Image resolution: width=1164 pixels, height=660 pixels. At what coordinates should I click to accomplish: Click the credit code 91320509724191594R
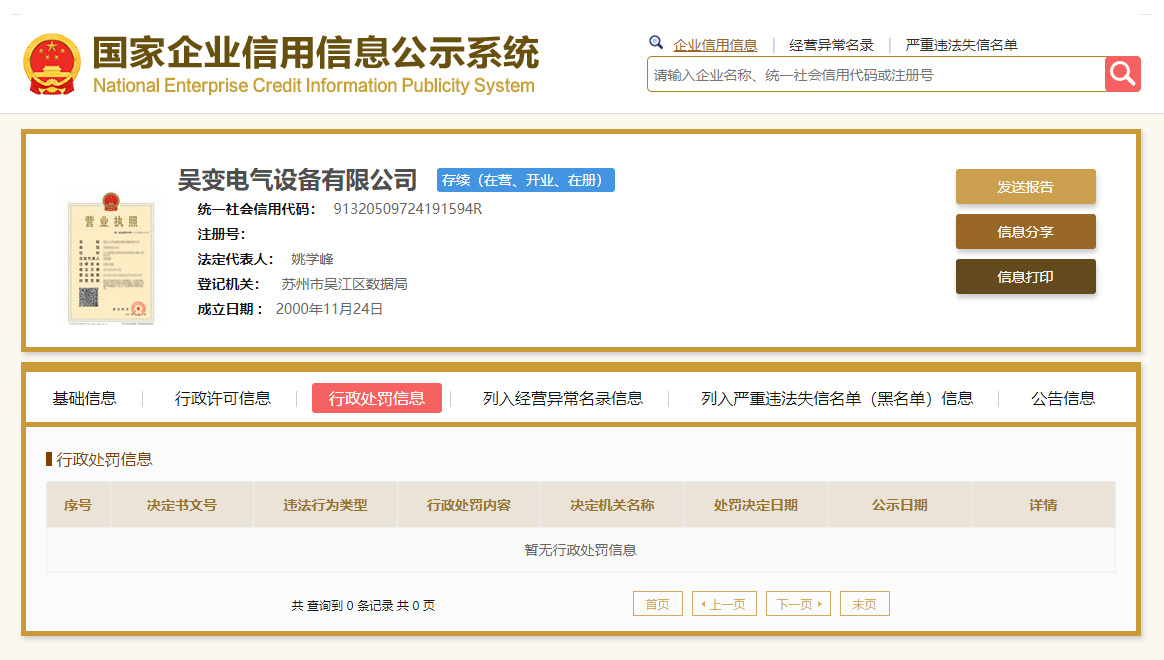click(408, 209)
